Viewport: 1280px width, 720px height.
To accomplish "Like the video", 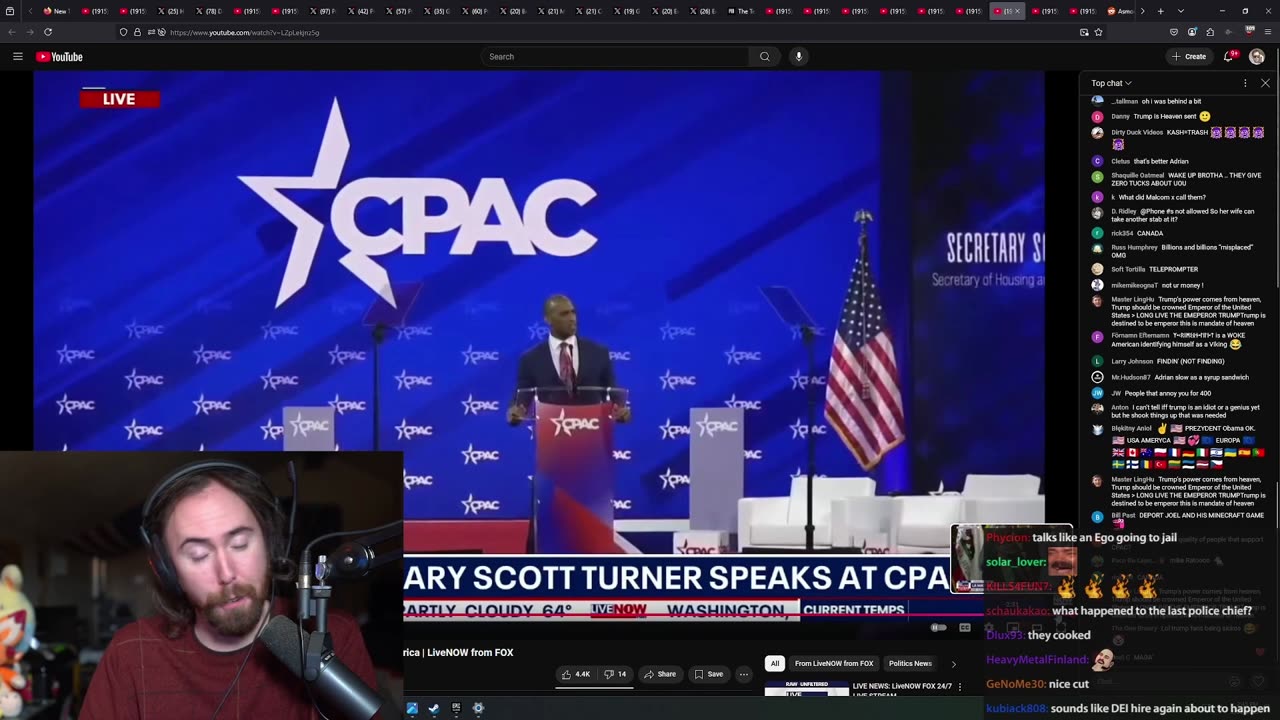I will [576, 674].
